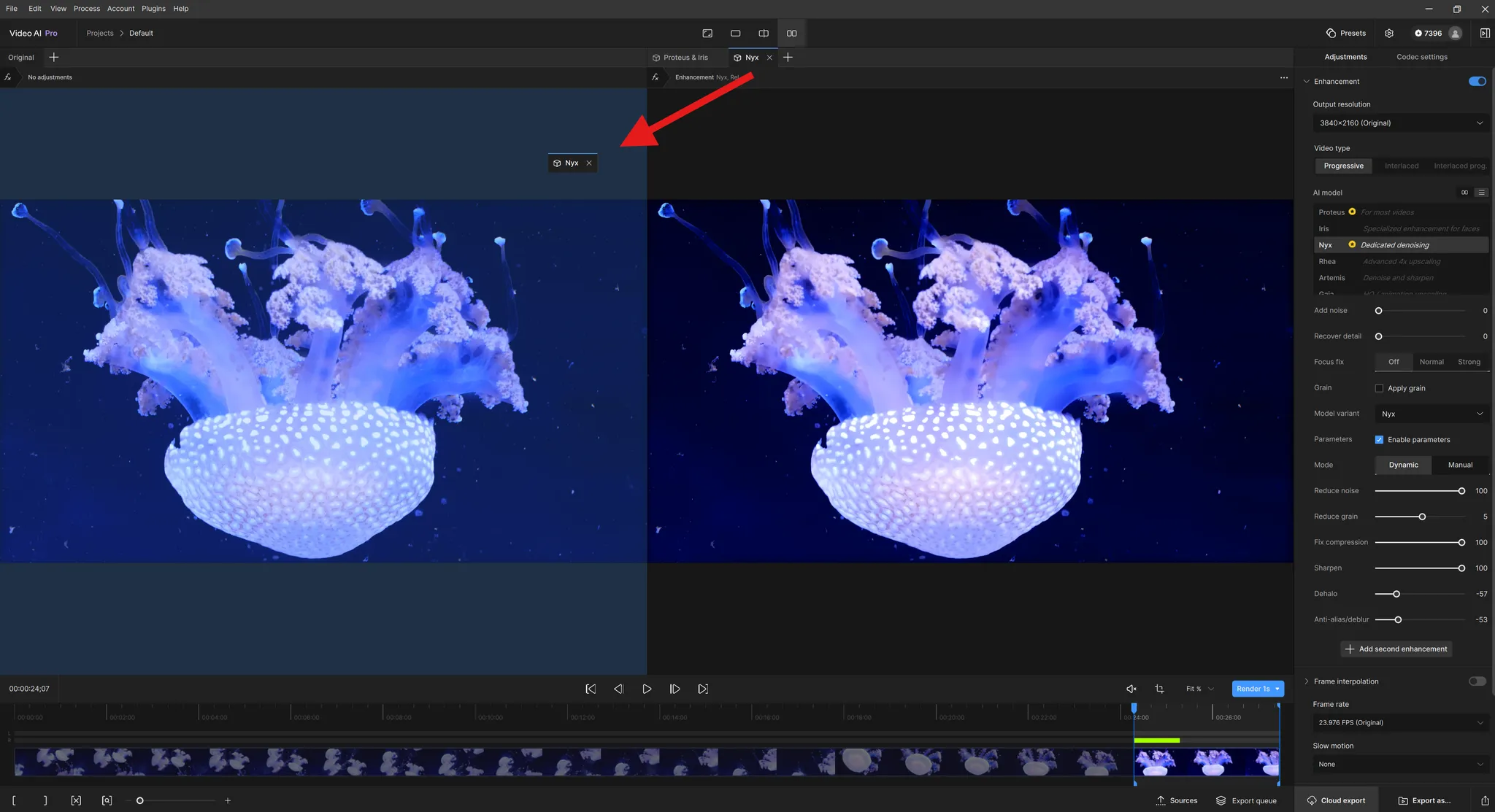Step forward one frame
1495x812 pixels.
675,689
